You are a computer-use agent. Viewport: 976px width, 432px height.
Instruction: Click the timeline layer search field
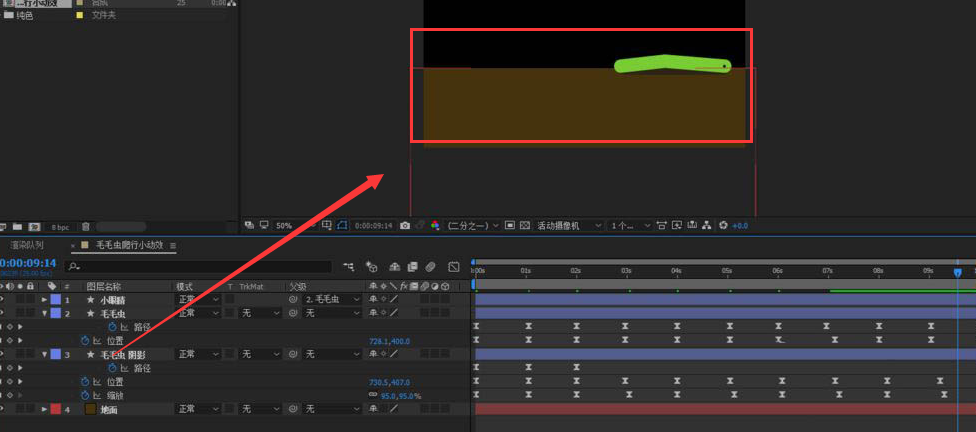(200, 267)
